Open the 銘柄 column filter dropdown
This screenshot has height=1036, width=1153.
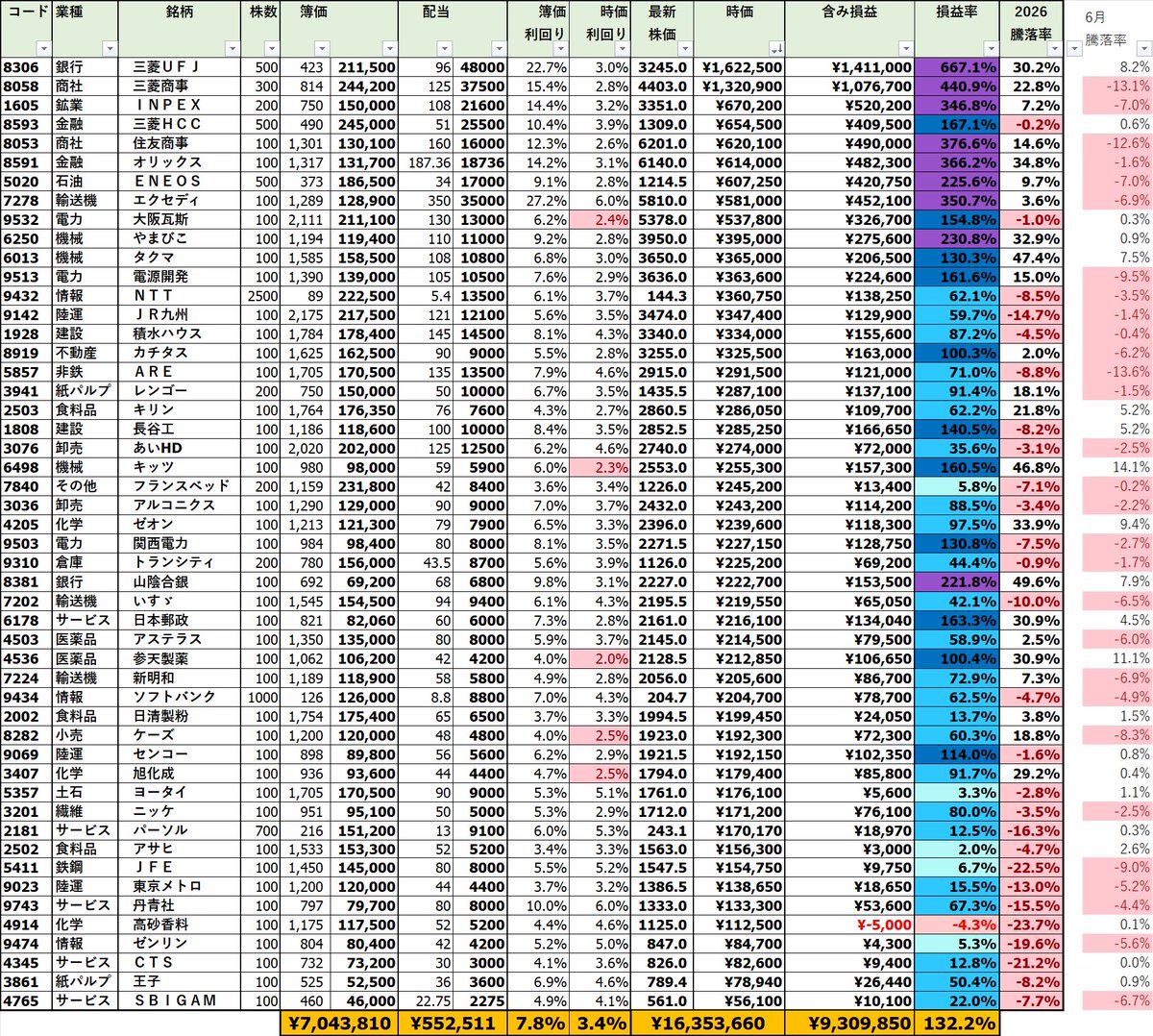(x=232, y=48)
